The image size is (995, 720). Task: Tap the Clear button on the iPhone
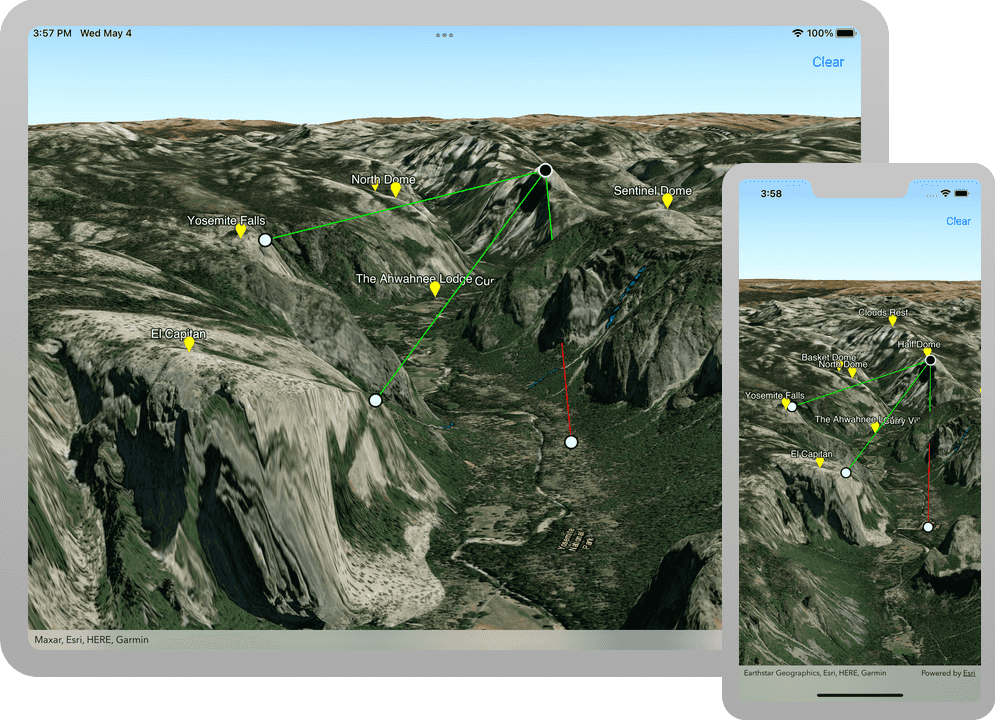957,221
